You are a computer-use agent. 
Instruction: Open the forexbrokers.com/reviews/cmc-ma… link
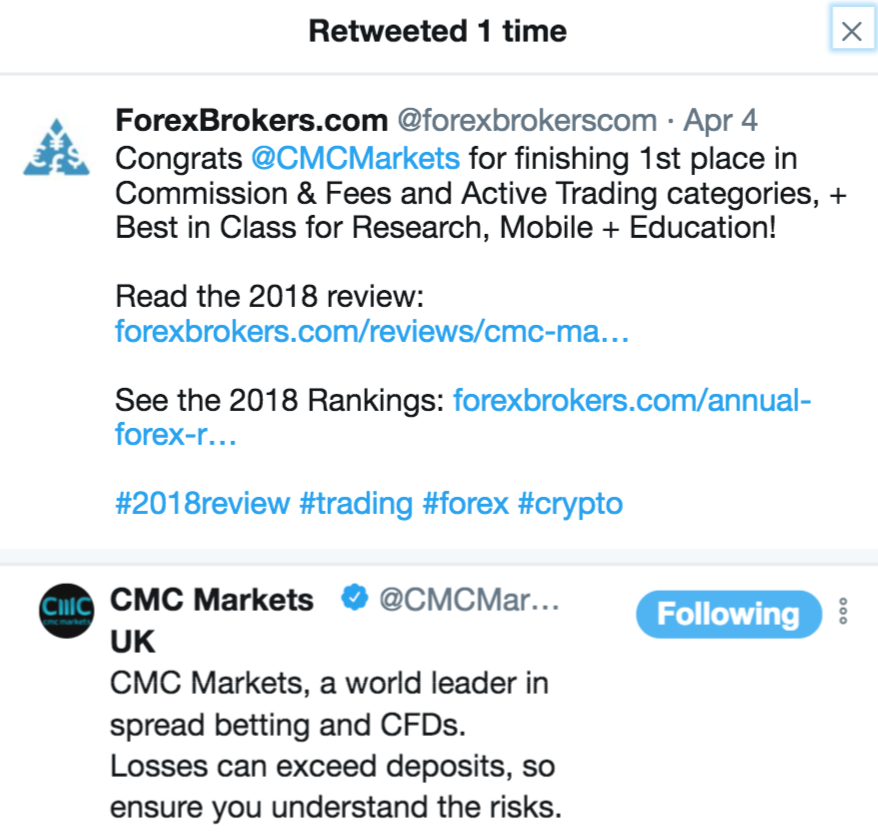point(372,331)
